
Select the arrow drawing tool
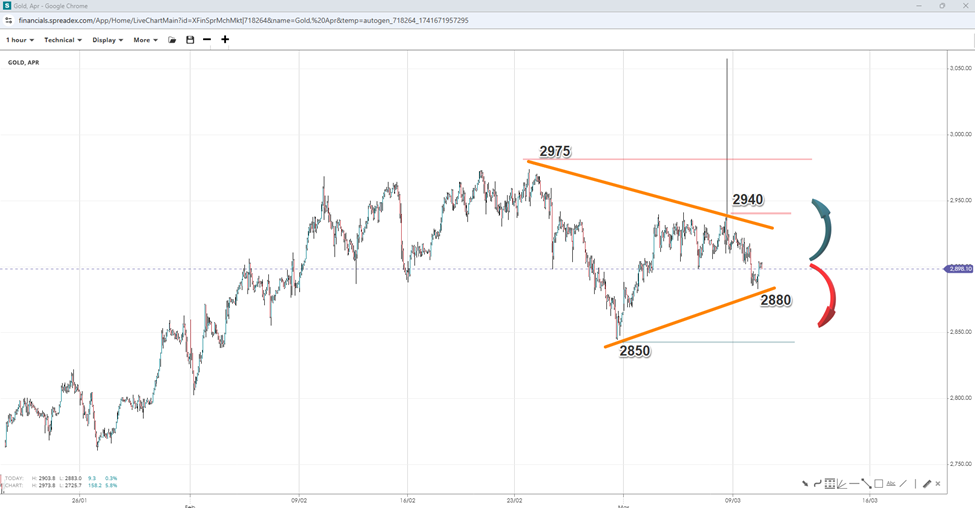point(806,484)
